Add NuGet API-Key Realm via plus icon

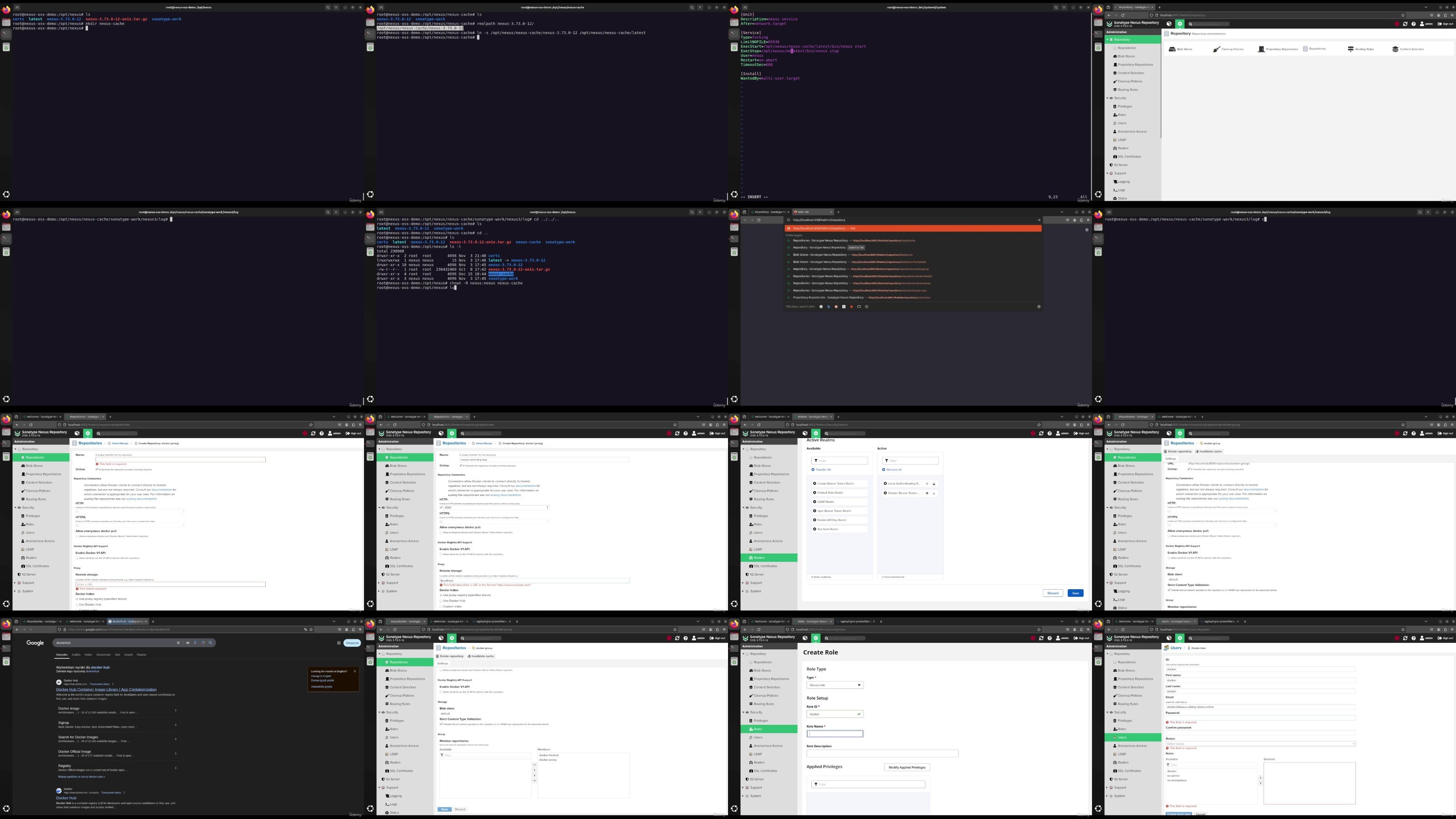[x=814, y=520]
